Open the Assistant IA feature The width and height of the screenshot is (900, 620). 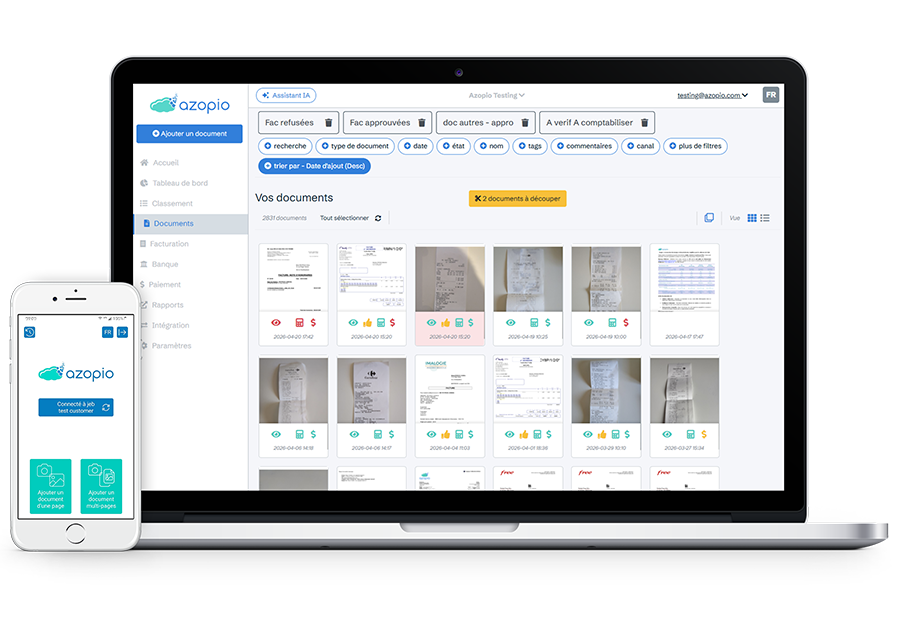(286, 94)
